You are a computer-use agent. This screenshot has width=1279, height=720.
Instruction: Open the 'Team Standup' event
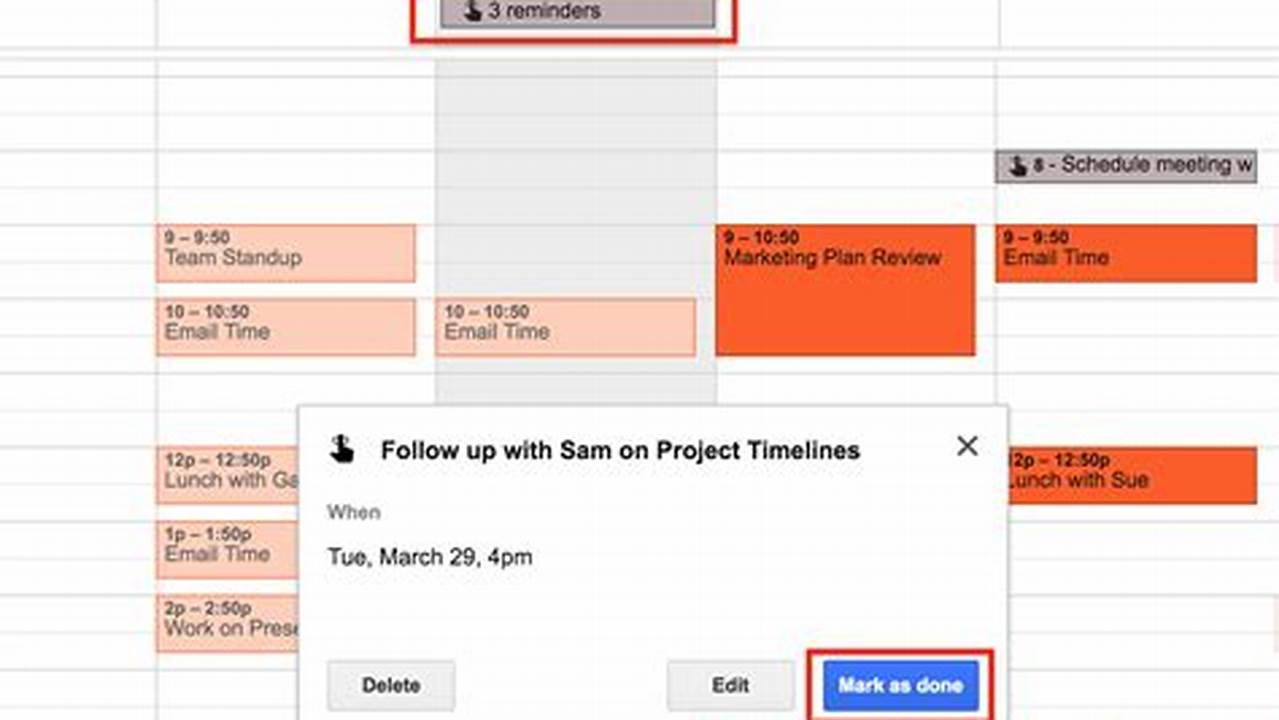[286, 253]
